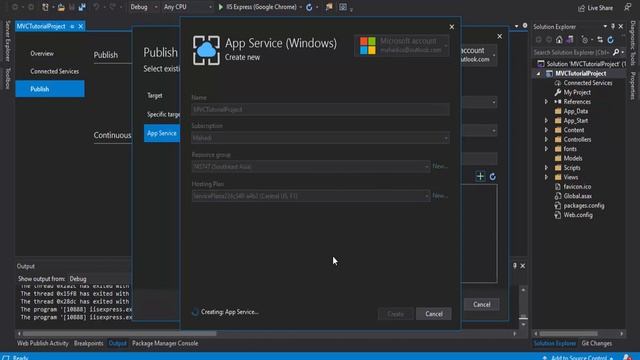
Task: Pin the Output panel
Action: coord(515,266)
